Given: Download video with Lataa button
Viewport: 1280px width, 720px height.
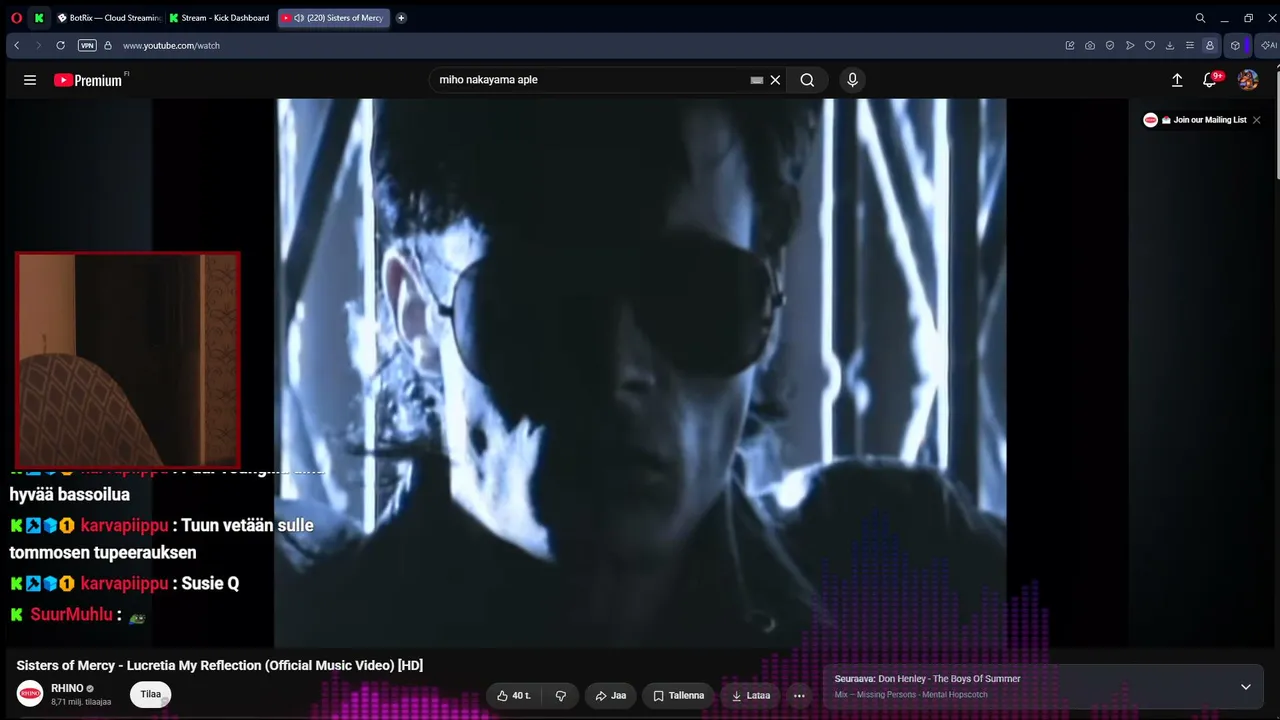Looking at the screenshot, I should (752, 696).
